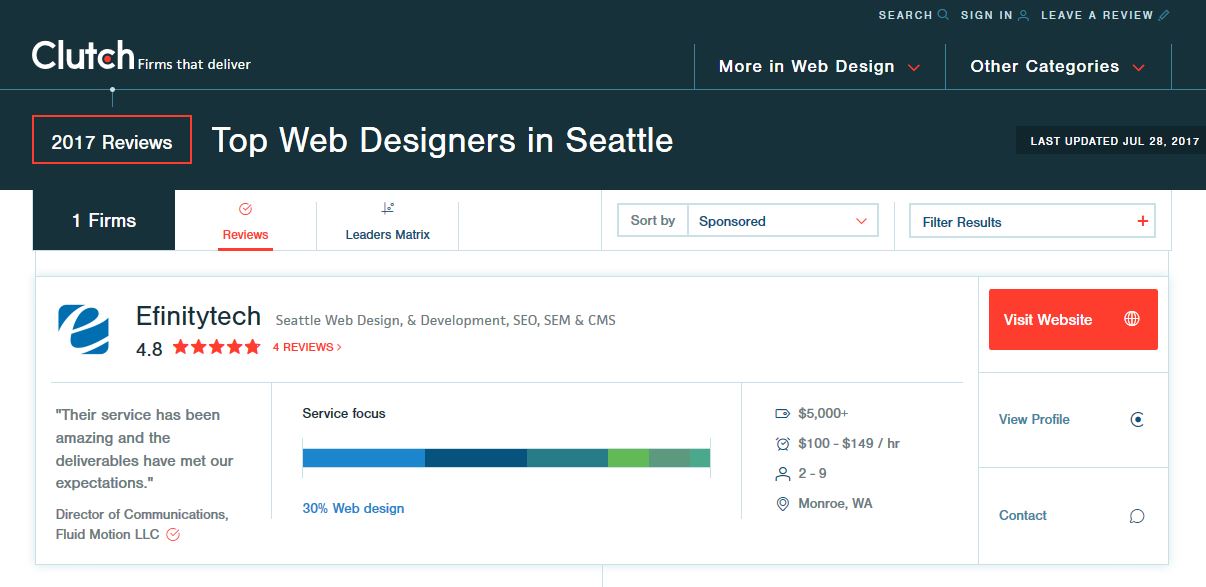Image resolution: width=1206 pixels, height=587 pixels.
Task: Click the $100 - $149 / hr text
Action: point(849,443)
